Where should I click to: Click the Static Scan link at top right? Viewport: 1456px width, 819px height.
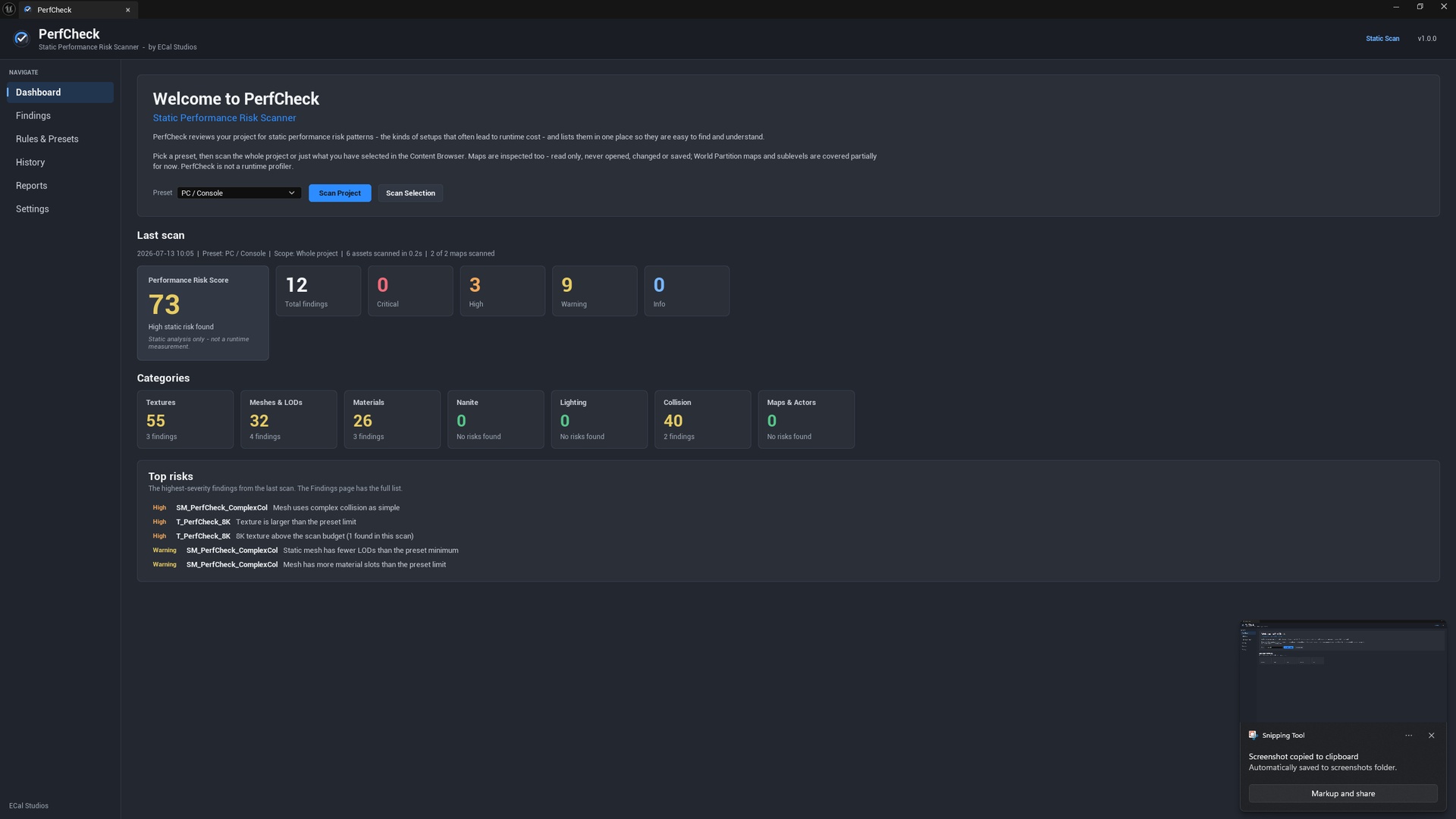(x=1382, y=39)
